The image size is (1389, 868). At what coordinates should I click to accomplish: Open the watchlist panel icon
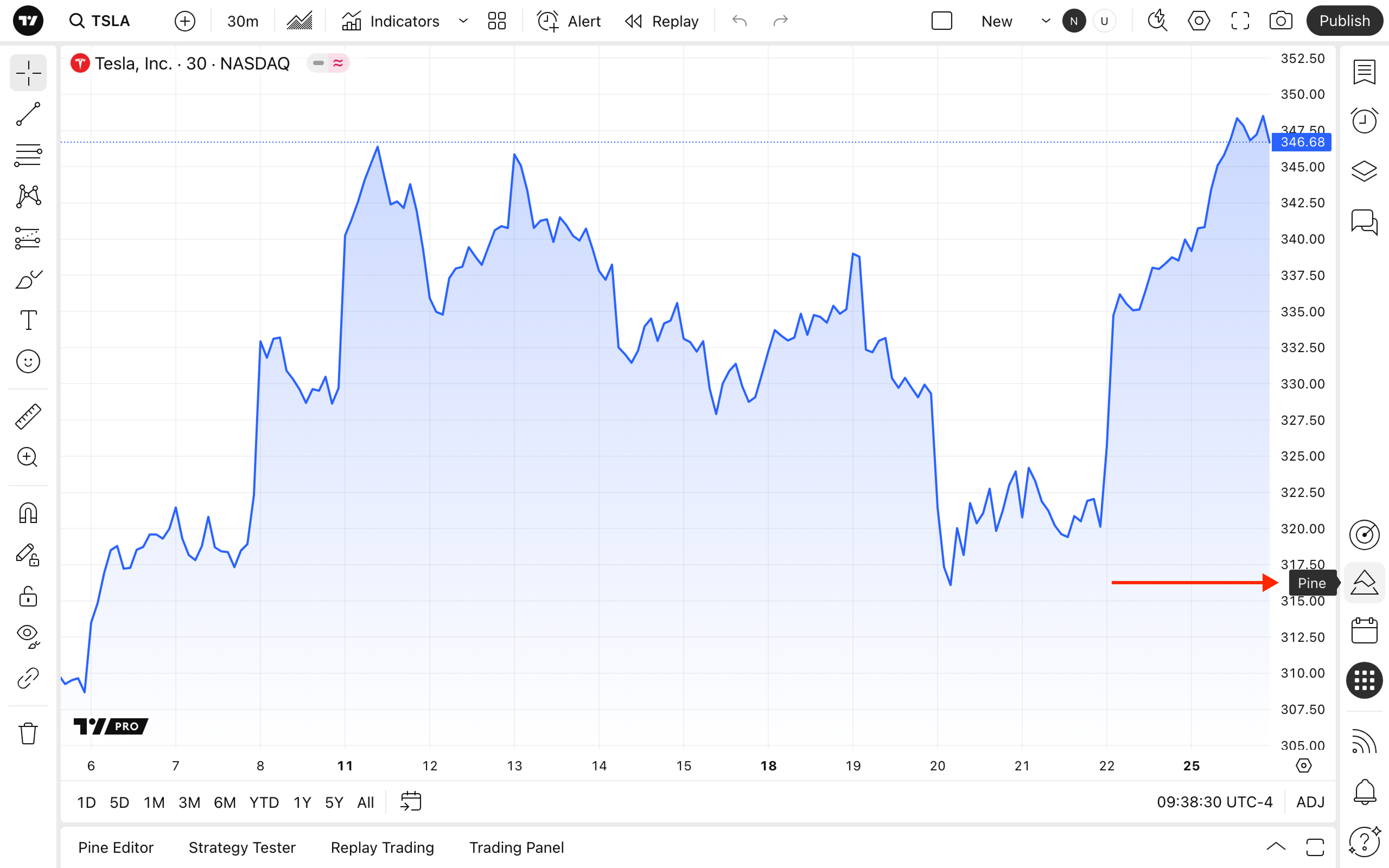1364,72
